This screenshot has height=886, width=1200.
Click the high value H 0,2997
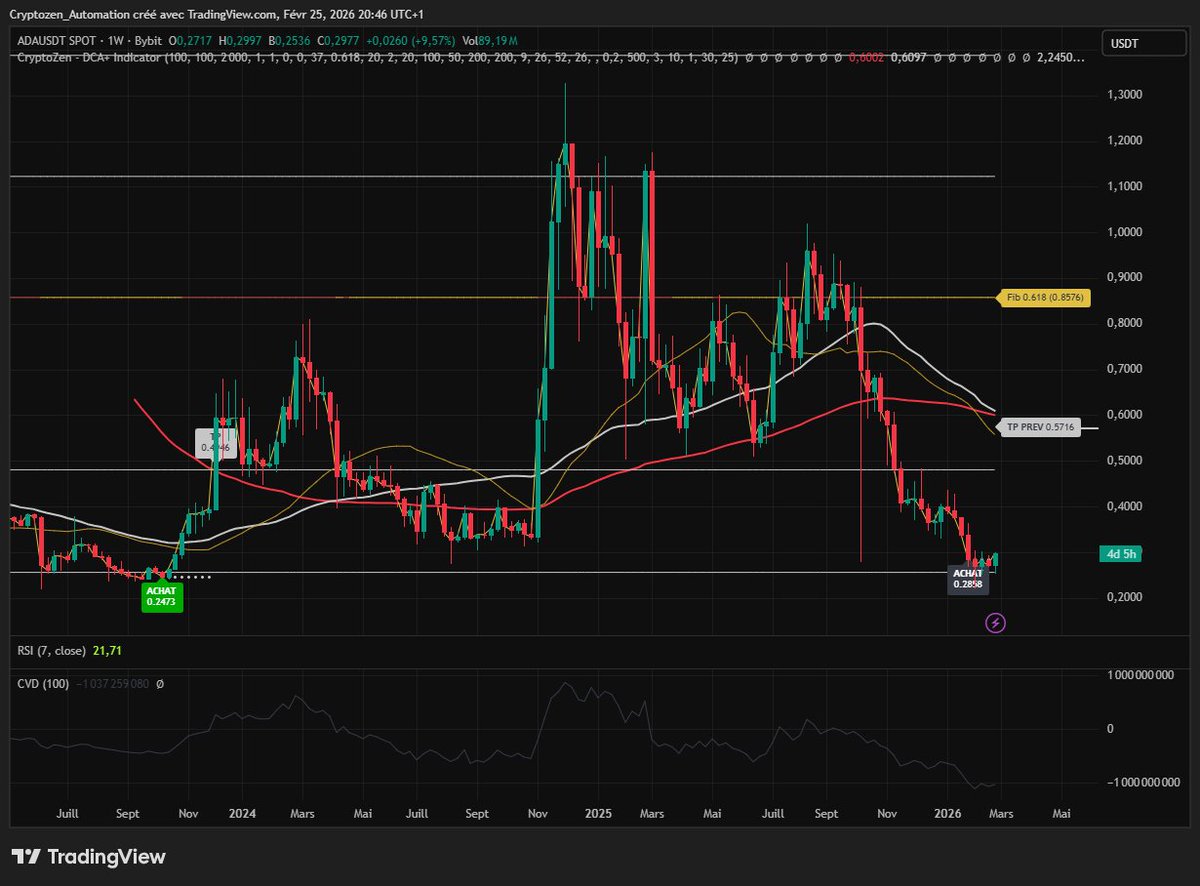[242, 41]
